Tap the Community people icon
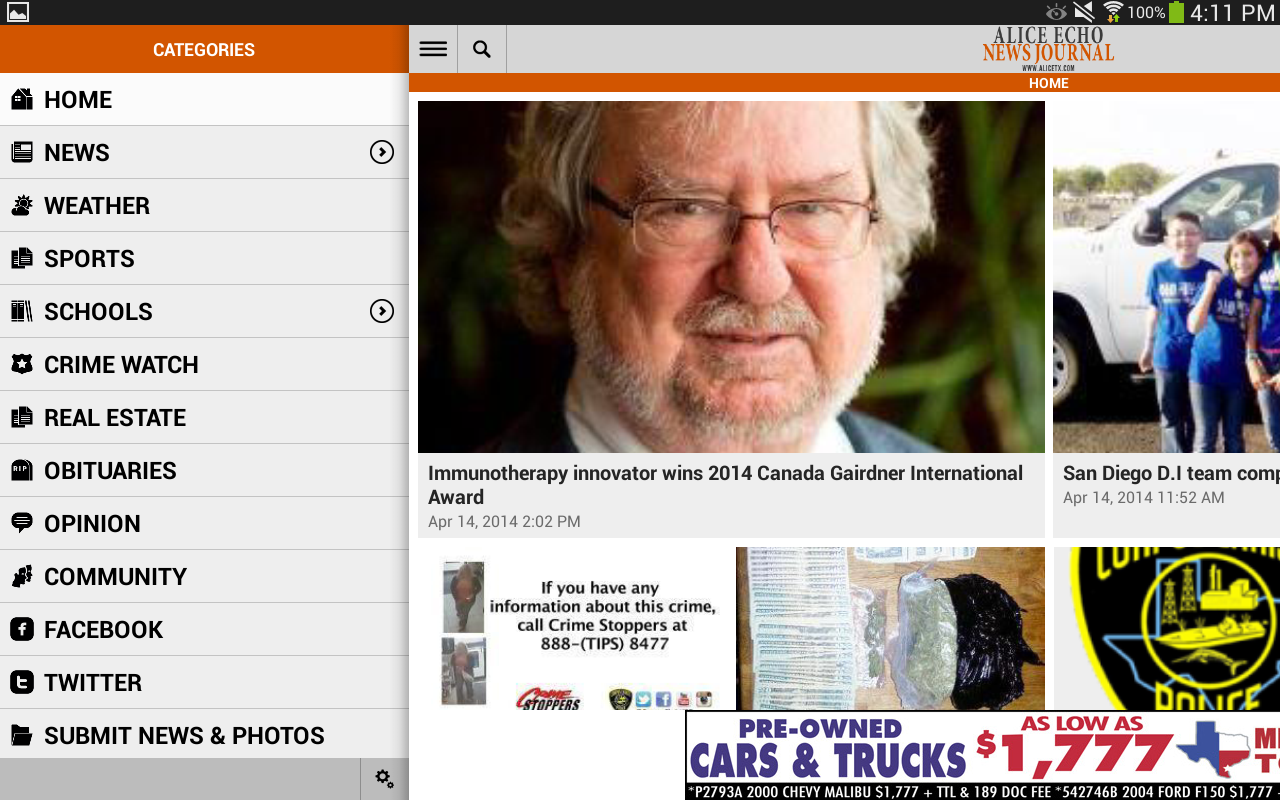 click(x=22, y=576)
